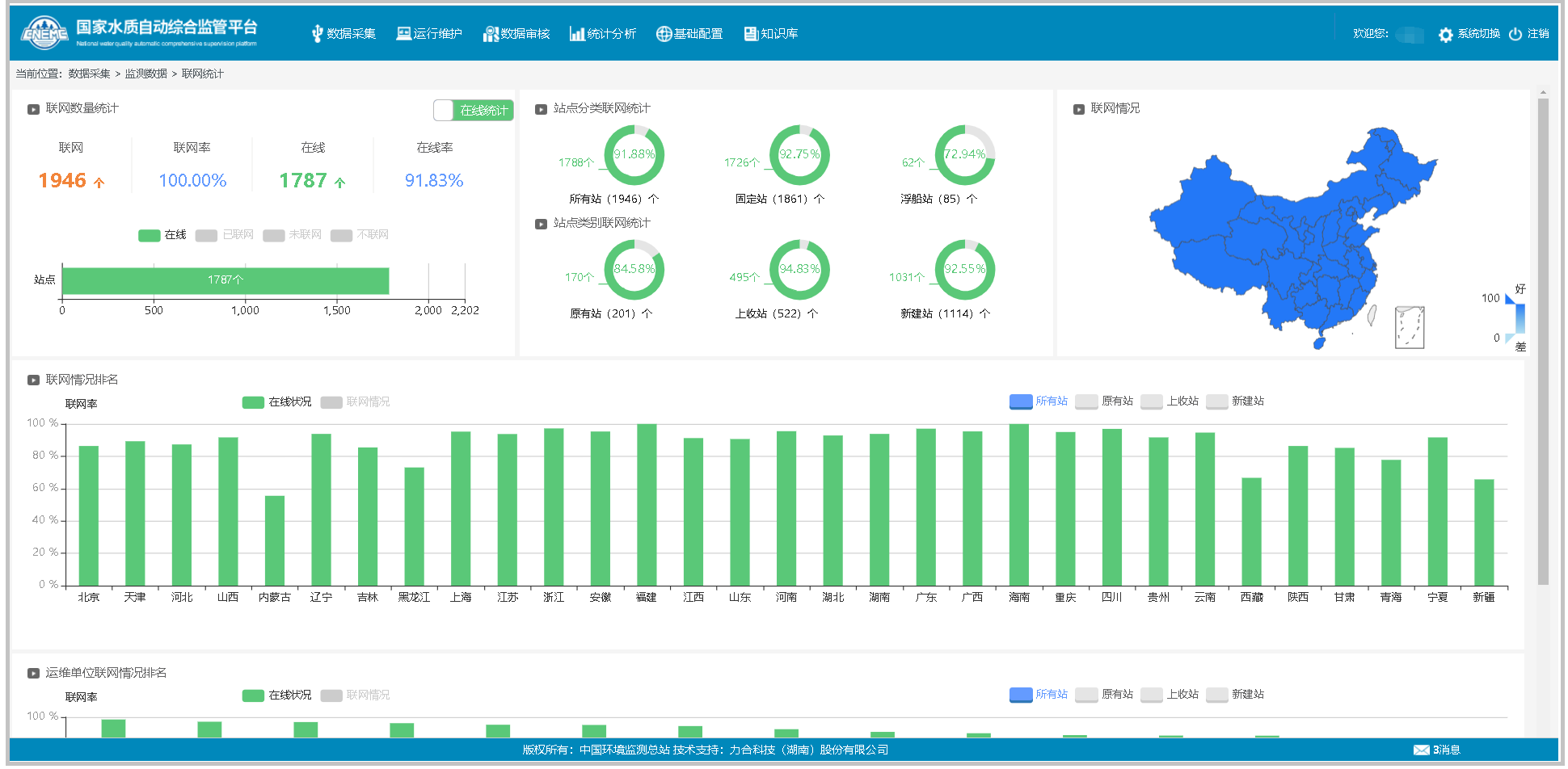Click the 1787个 green station bar
The image size is (1568, 769).
pyautogui.click(x=226, y=281)
